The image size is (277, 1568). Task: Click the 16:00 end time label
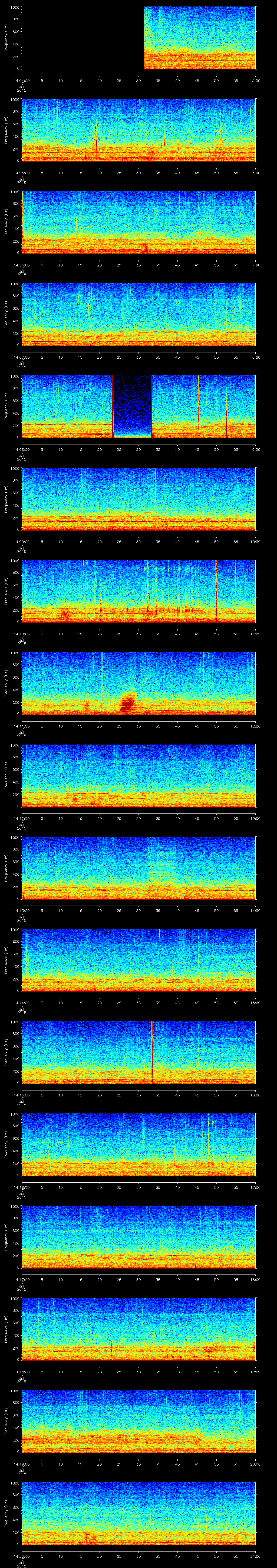pos(255,1095)
